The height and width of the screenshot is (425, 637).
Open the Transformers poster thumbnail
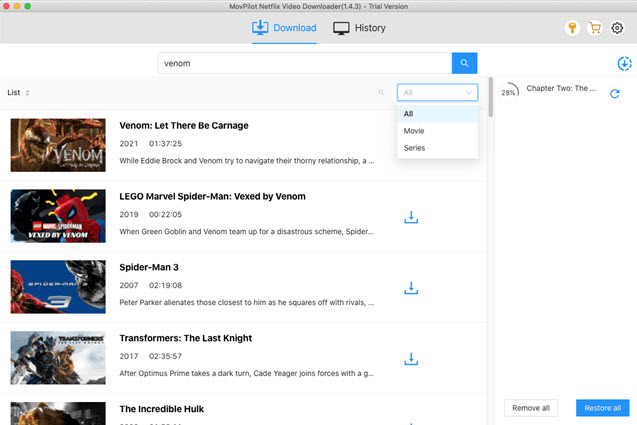[x=58, y=358]
